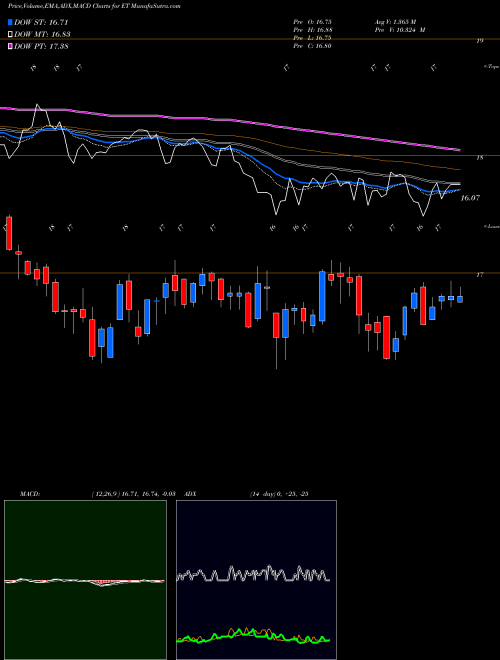
Task: Click the 'Pre H: 16.88' value
Action: tap(313, 30)
